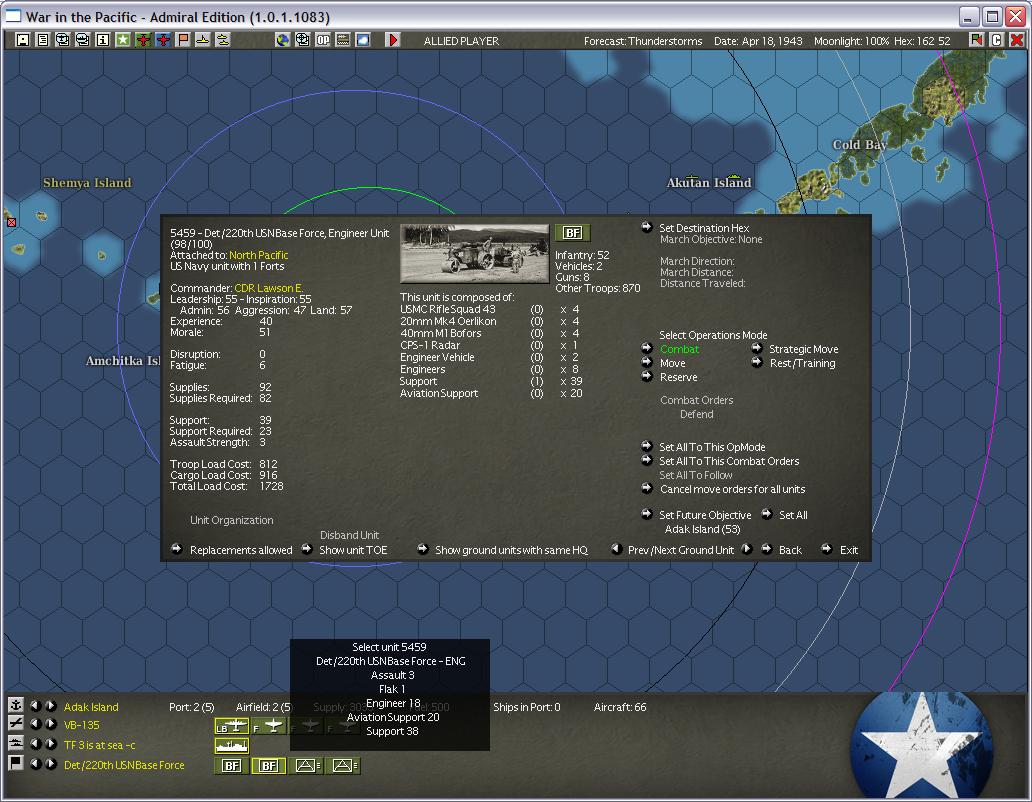1032x802 pixels.
Task: Click the orange flag toolbar icon
Action: (x=183, y=40)
